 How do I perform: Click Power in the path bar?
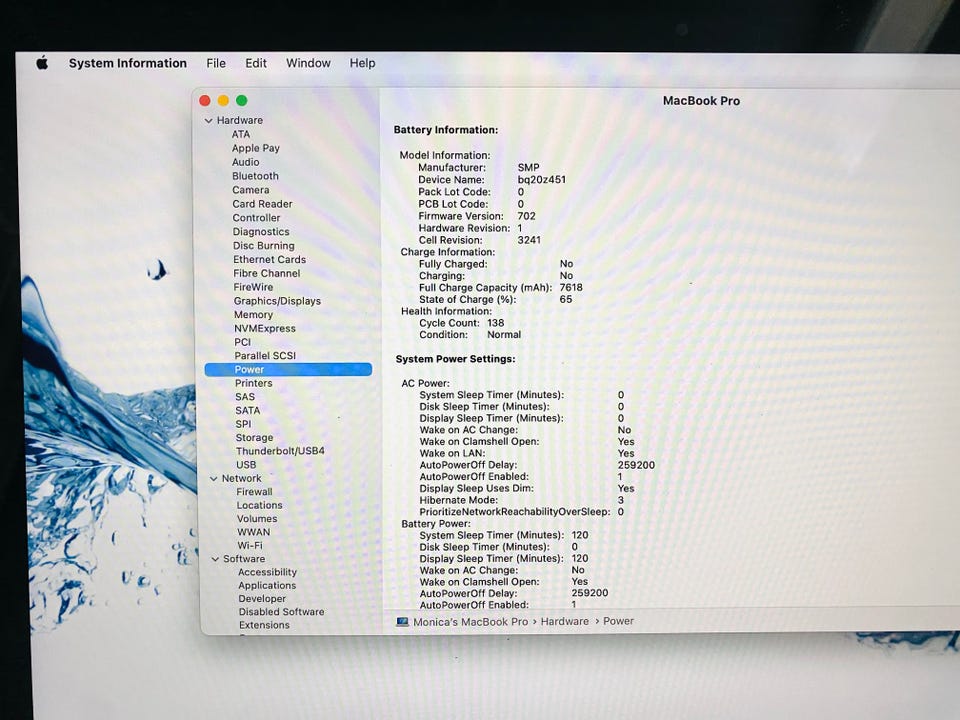(618, 621)
